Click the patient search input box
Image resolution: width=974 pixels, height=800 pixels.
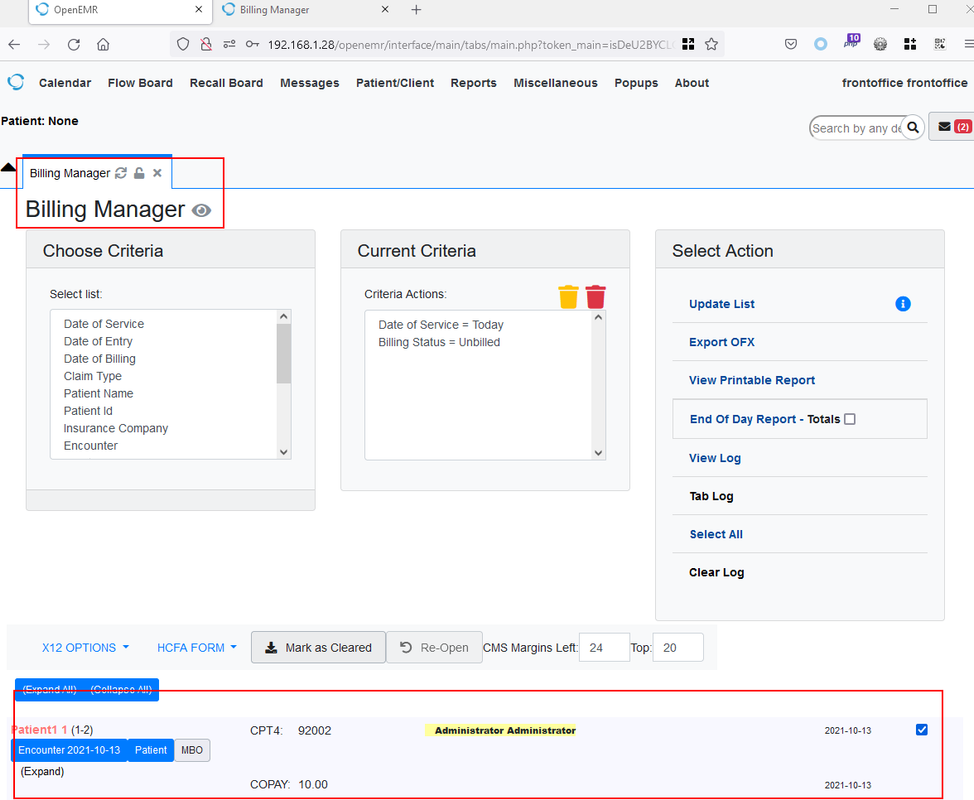pyautogui.click(x=856, y=128)
